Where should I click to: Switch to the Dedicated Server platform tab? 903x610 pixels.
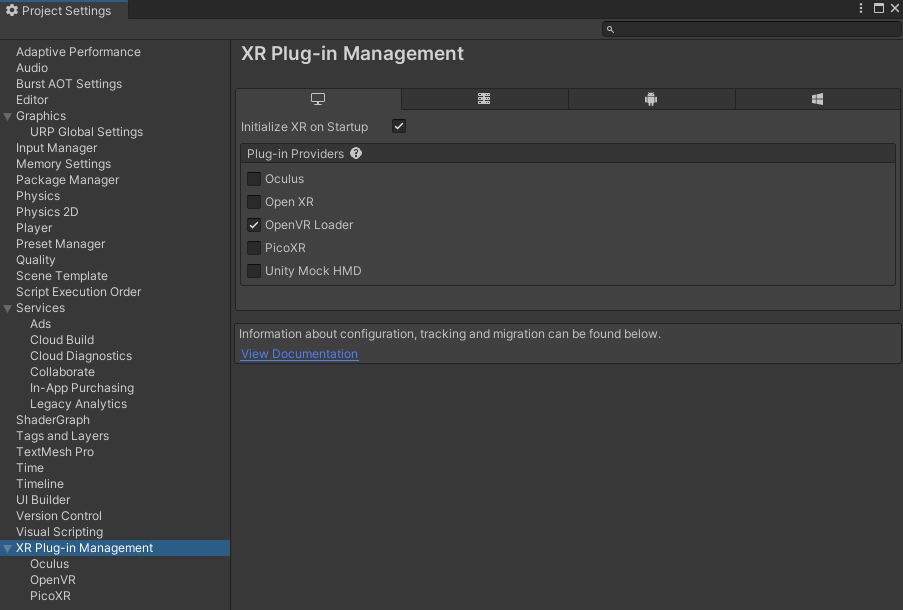point(484,99)
